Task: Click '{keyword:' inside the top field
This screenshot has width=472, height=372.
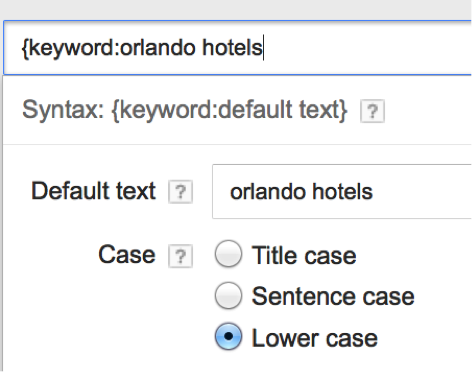Action: [x=71, y=48]
